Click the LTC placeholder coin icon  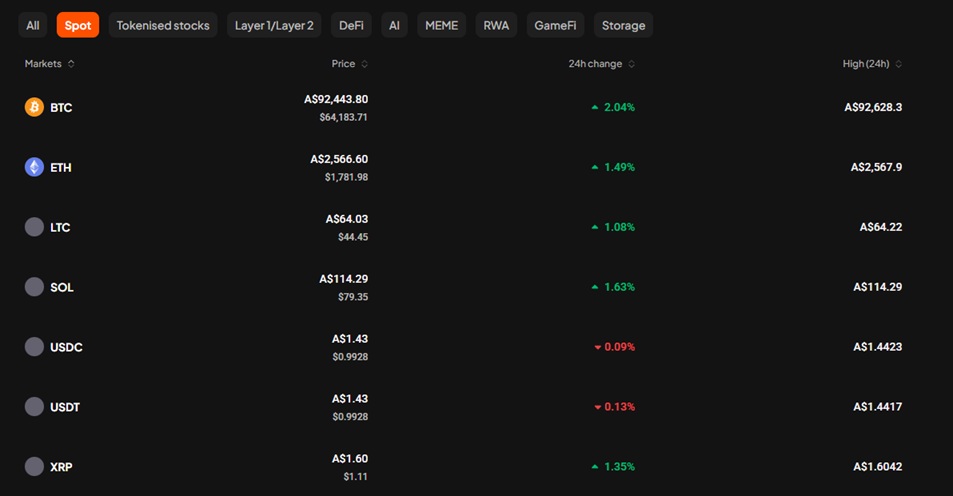34,227
